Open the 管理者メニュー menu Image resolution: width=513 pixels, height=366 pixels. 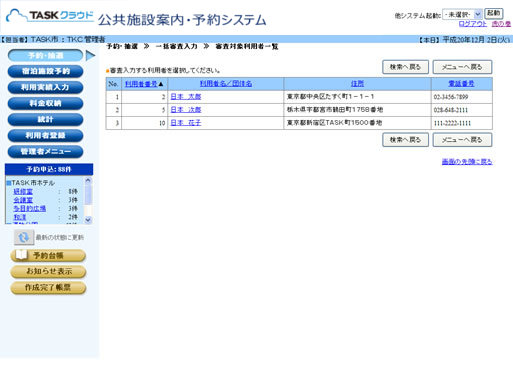pyautogui.click(x=45, y=151)
